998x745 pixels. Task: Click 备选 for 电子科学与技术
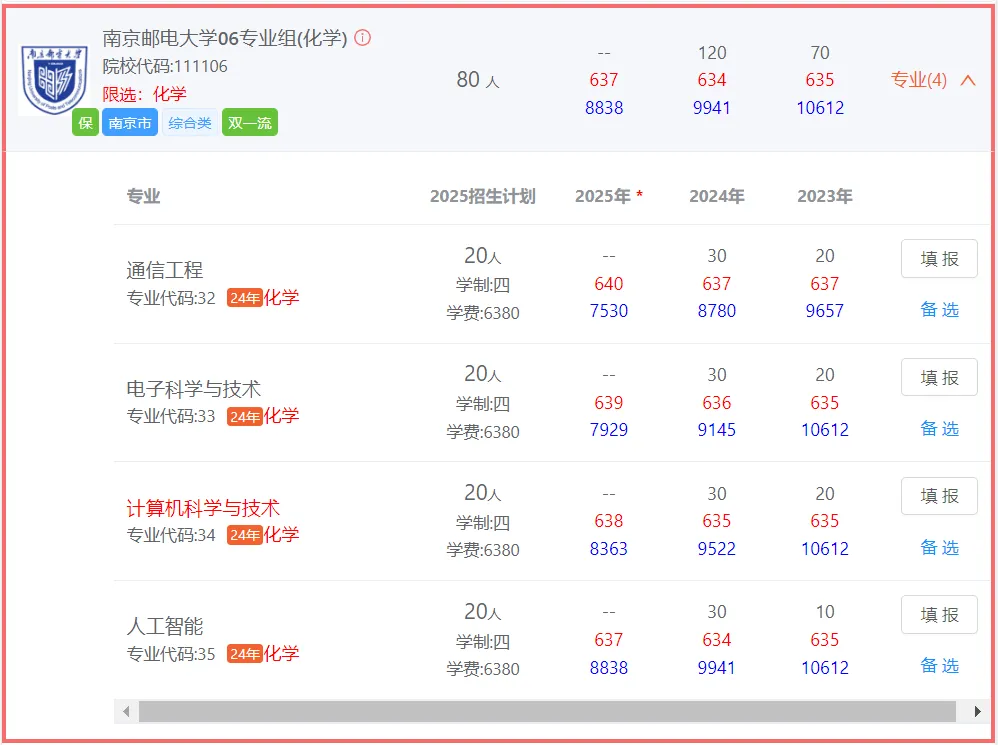[x=939, y=429]
